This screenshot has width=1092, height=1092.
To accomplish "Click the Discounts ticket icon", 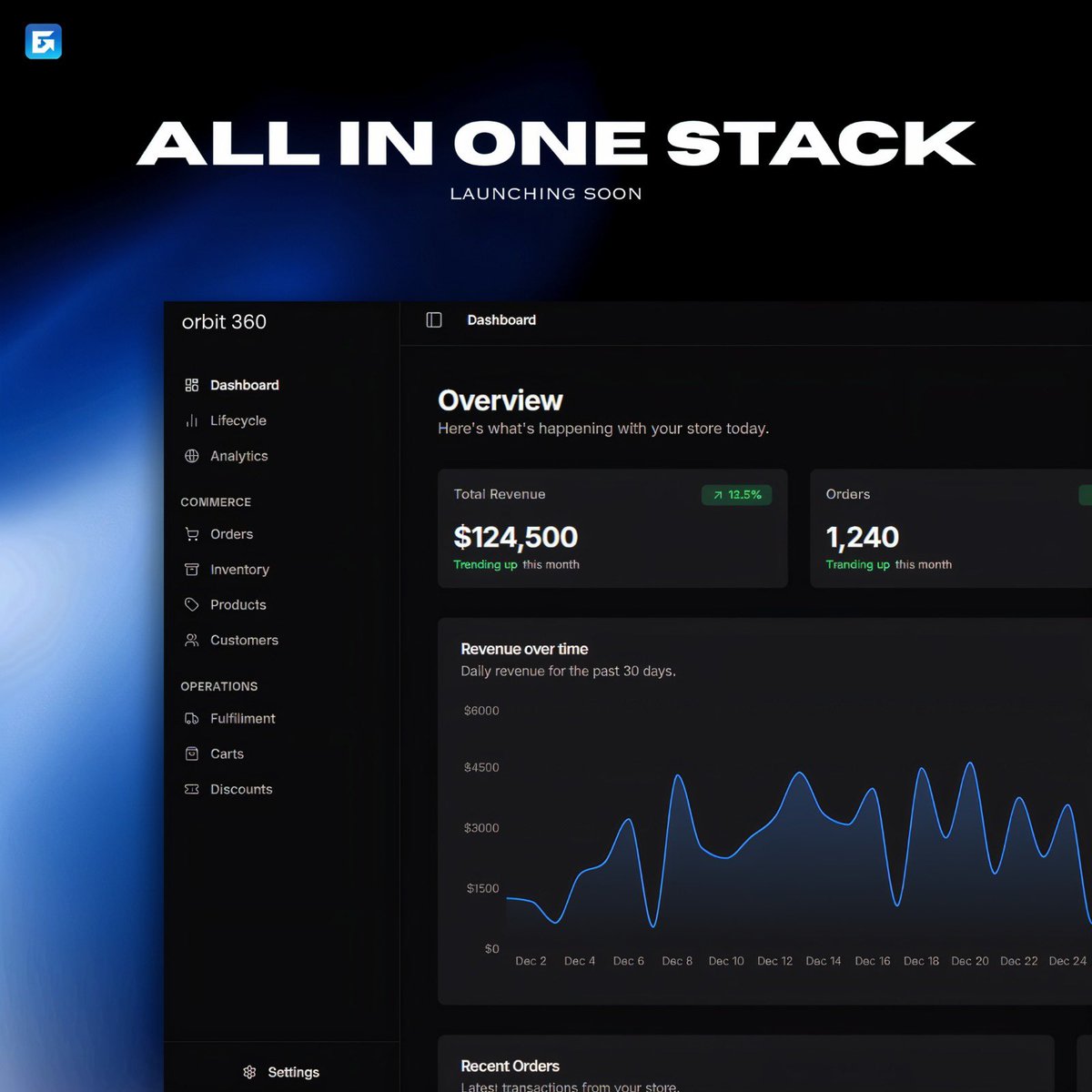I will coord(191,789).
